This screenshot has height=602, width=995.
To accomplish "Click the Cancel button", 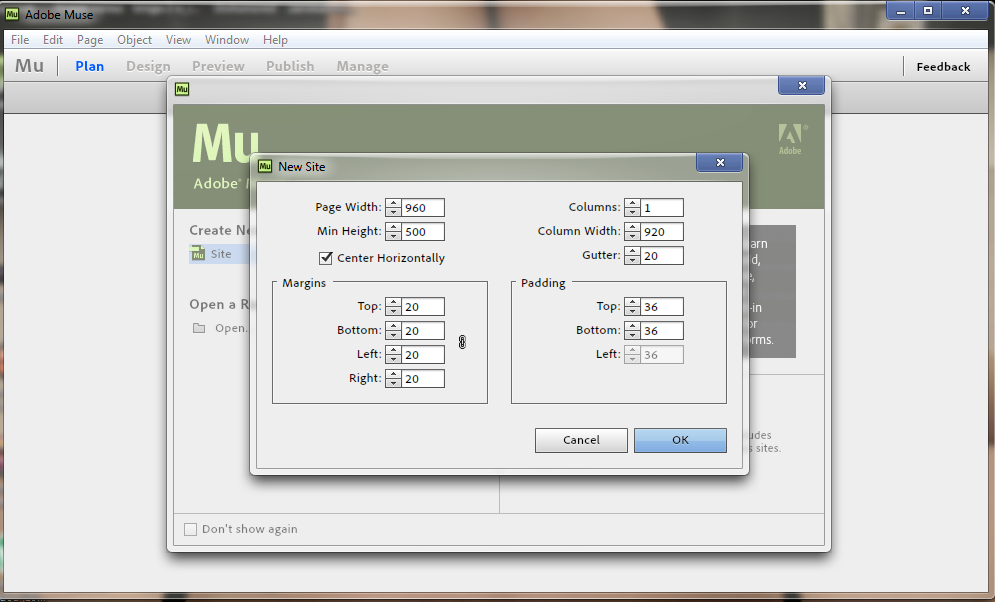I will click(x=581, y=440).
